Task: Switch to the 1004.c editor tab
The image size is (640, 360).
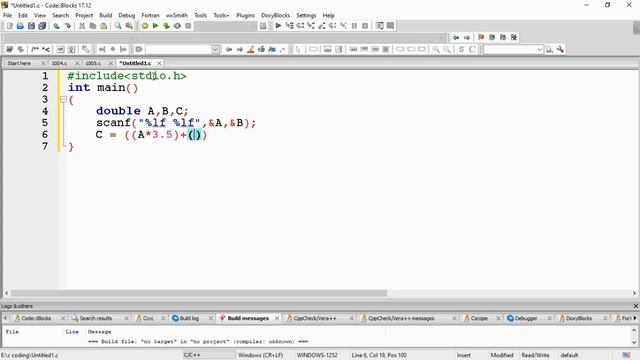Action: pos(59,63)
